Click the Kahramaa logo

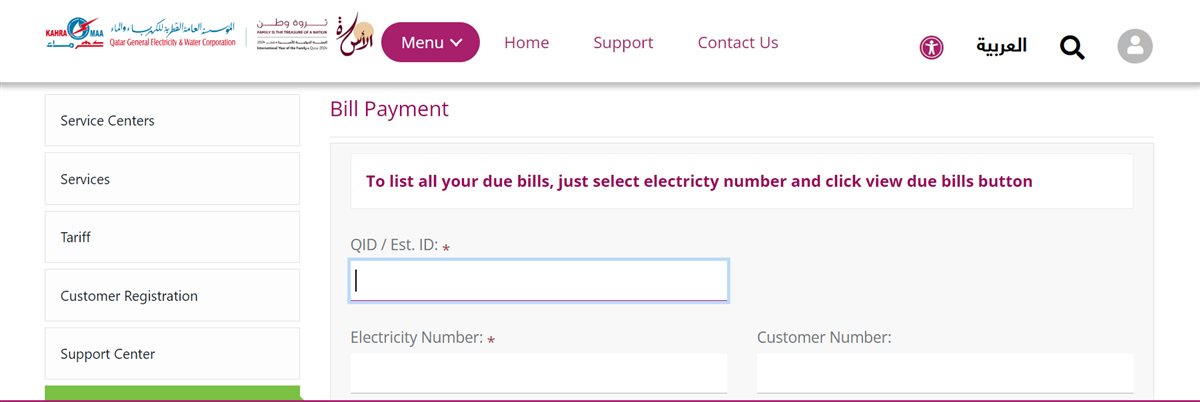pyautogui.click(x=140, y=37)
